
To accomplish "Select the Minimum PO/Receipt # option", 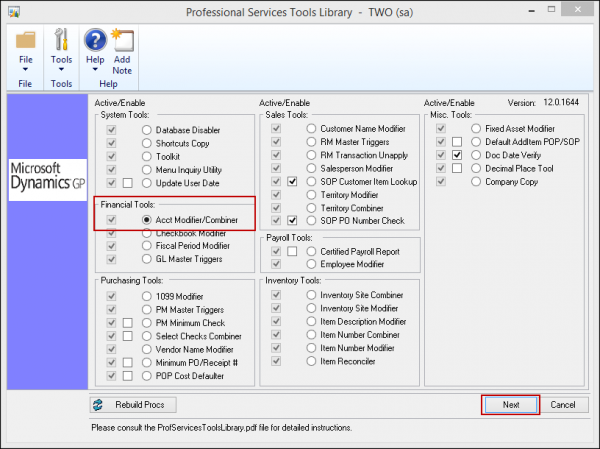I will click(x=147, y=362).
